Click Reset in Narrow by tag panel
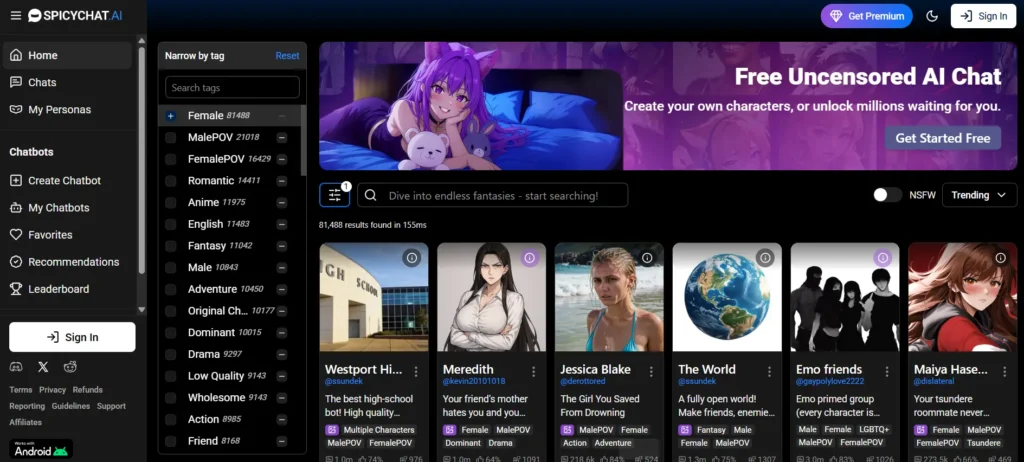1024x462 pixels. click(x=287, y=56)
